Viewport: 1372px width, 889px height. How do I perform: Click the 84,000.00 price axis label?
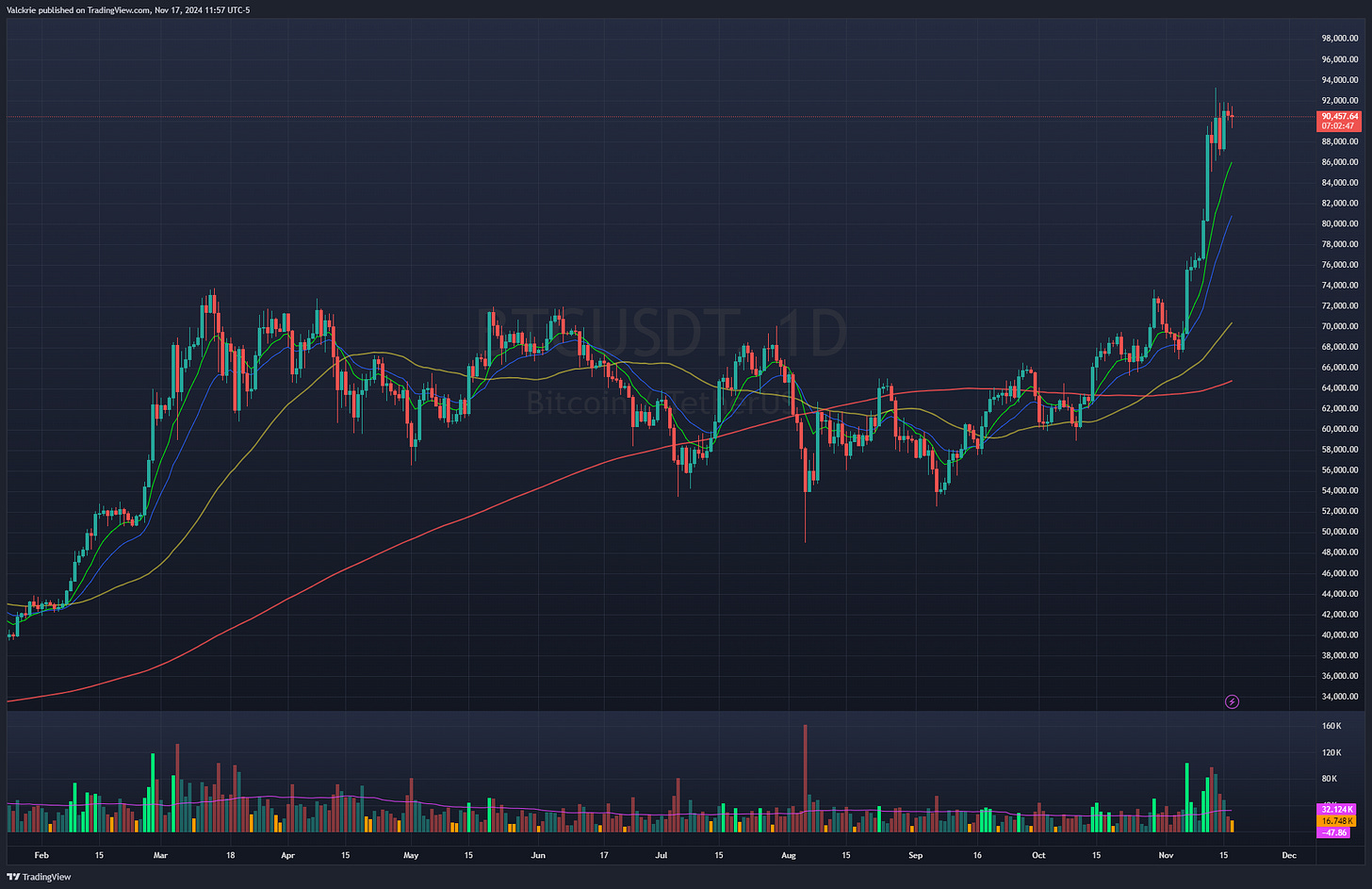pyautogui.click(x=1340, y=183)
